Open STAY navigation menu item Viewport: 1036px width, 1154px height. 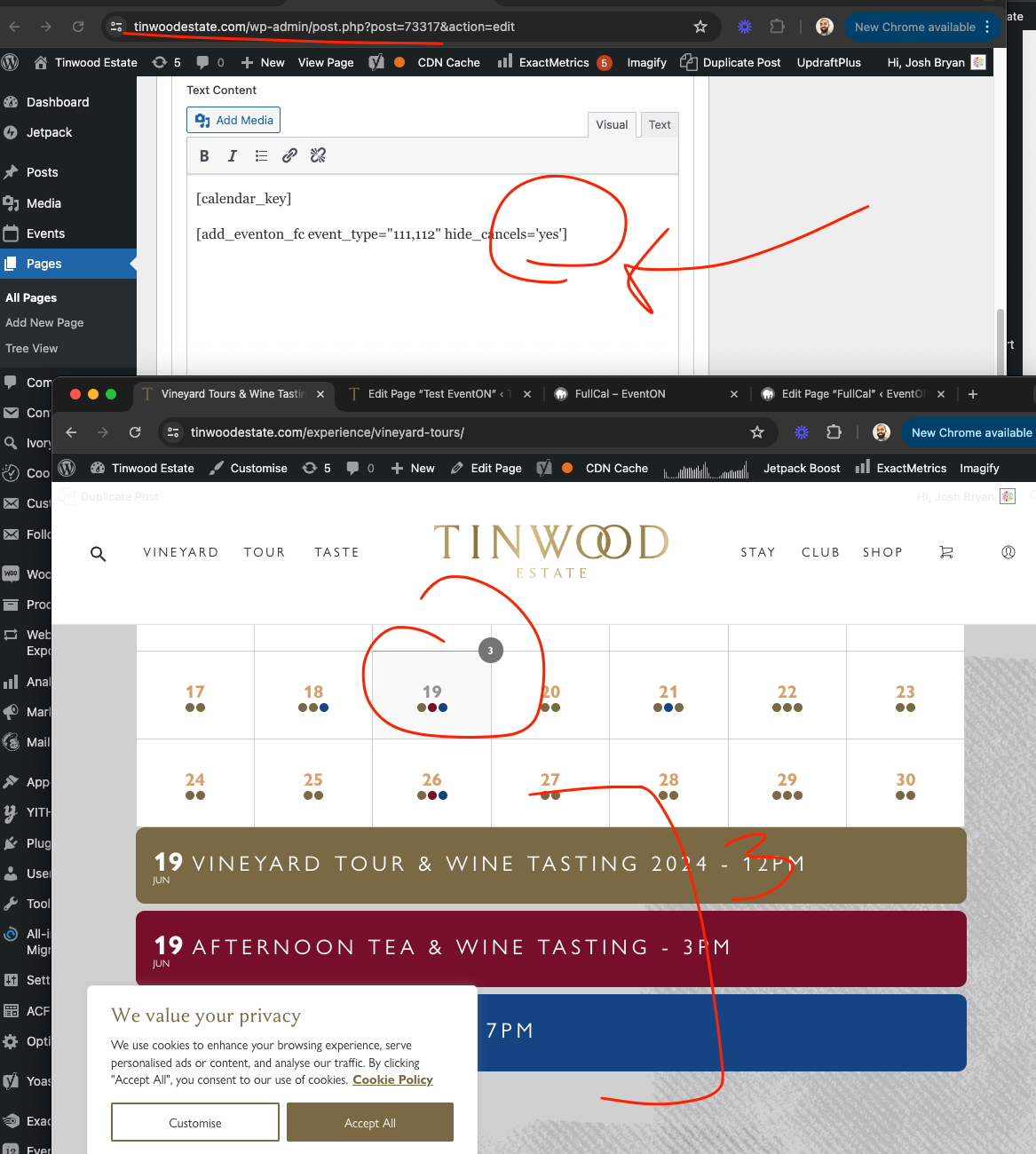pos(758,552)
